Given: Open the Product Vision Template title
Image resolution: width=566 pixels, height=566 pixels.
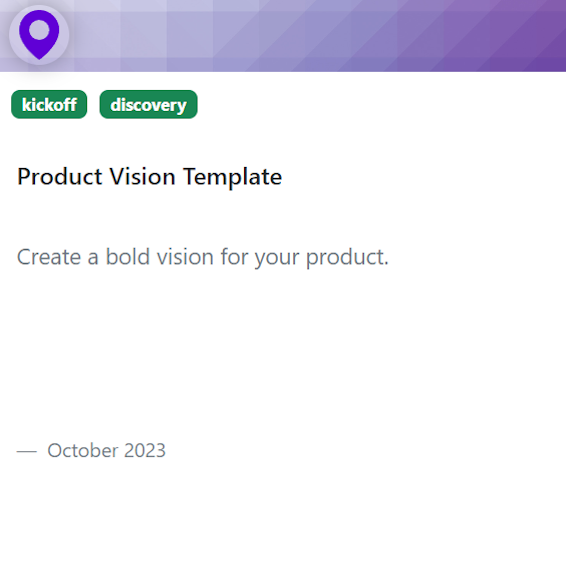Looking at the screenshot, I should click(x=149, y=177).
